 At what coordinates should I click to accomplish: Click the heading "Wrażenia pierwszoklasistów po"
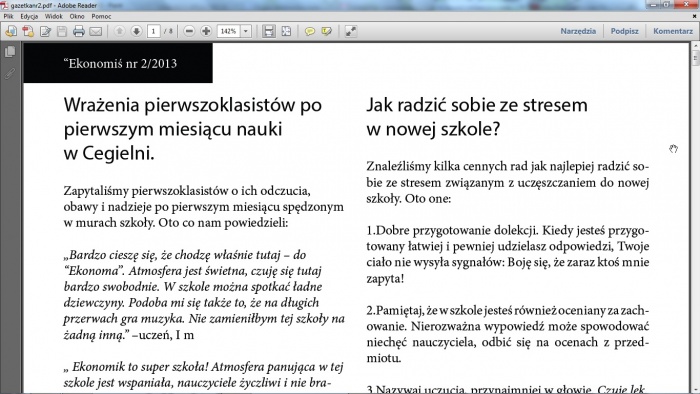193,105
